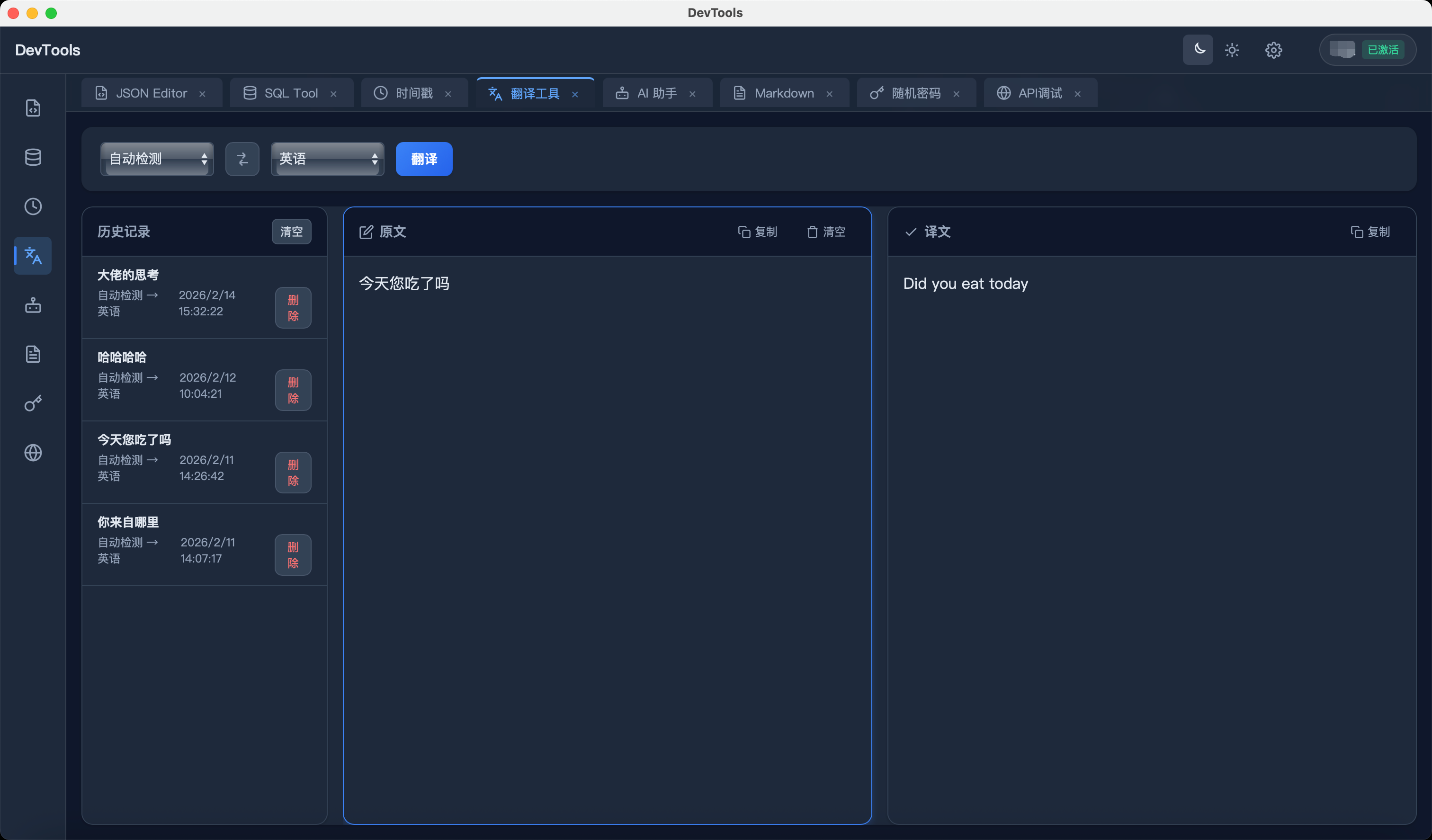This screenshot has height=840, width=1432.
Task: Open AI assistant robot sidebar icon
Action: [x=33, y=305]
